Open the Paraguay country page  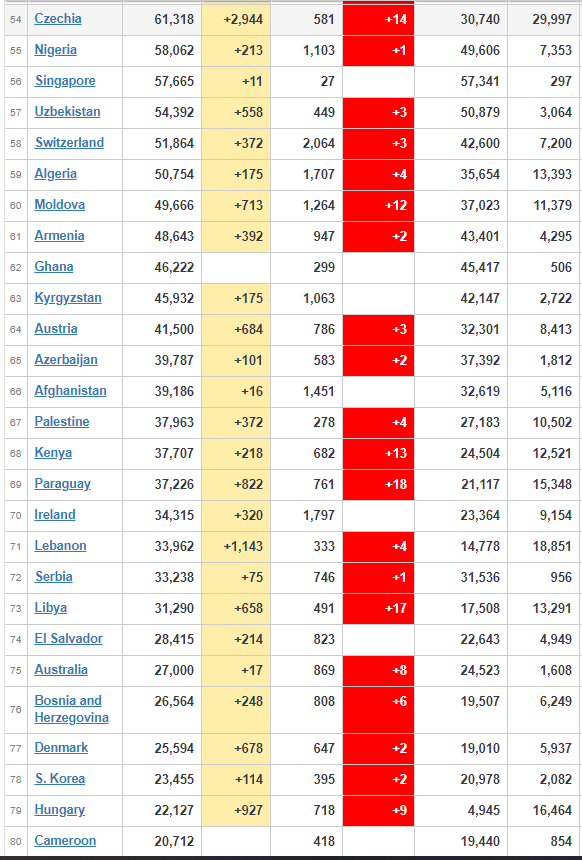click(63, 484)
